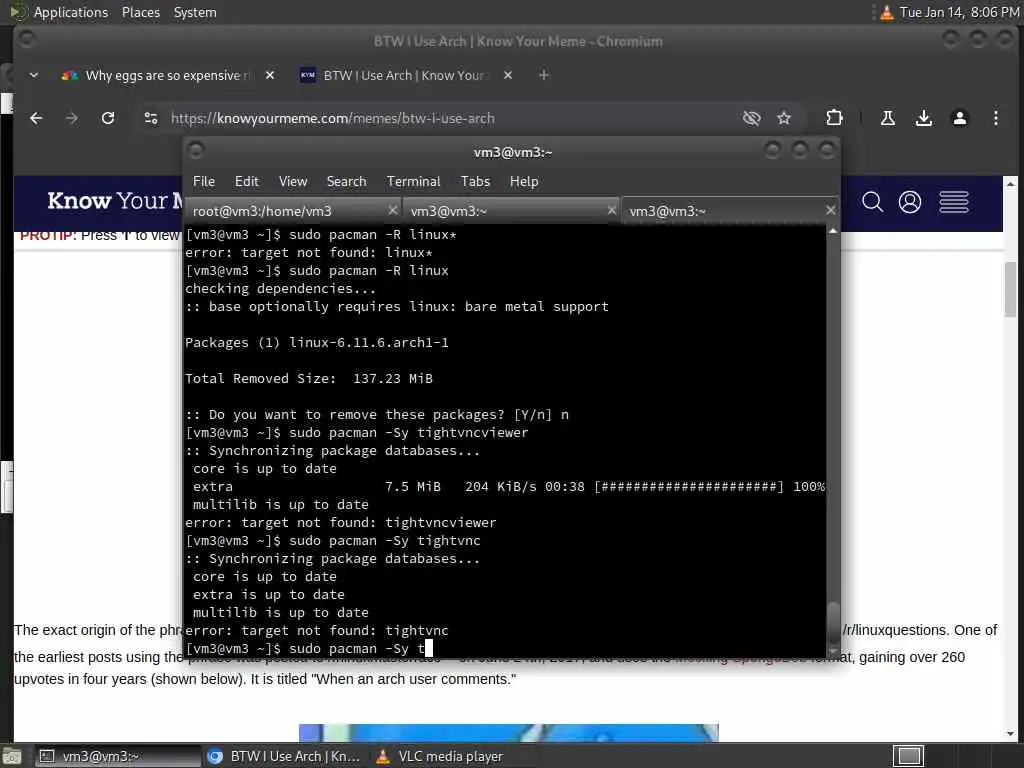Open site information icon in address bar
Image resolution: width=1024 pixels, height=768 pixels.
click(x=151, y=118)
